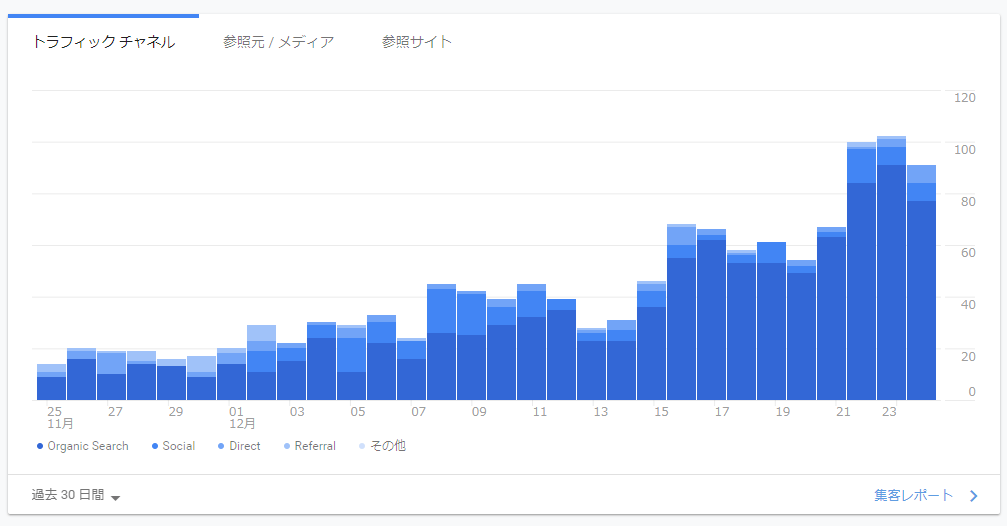
Task: Click the x-axis date label 13
Action: (600, 412)
